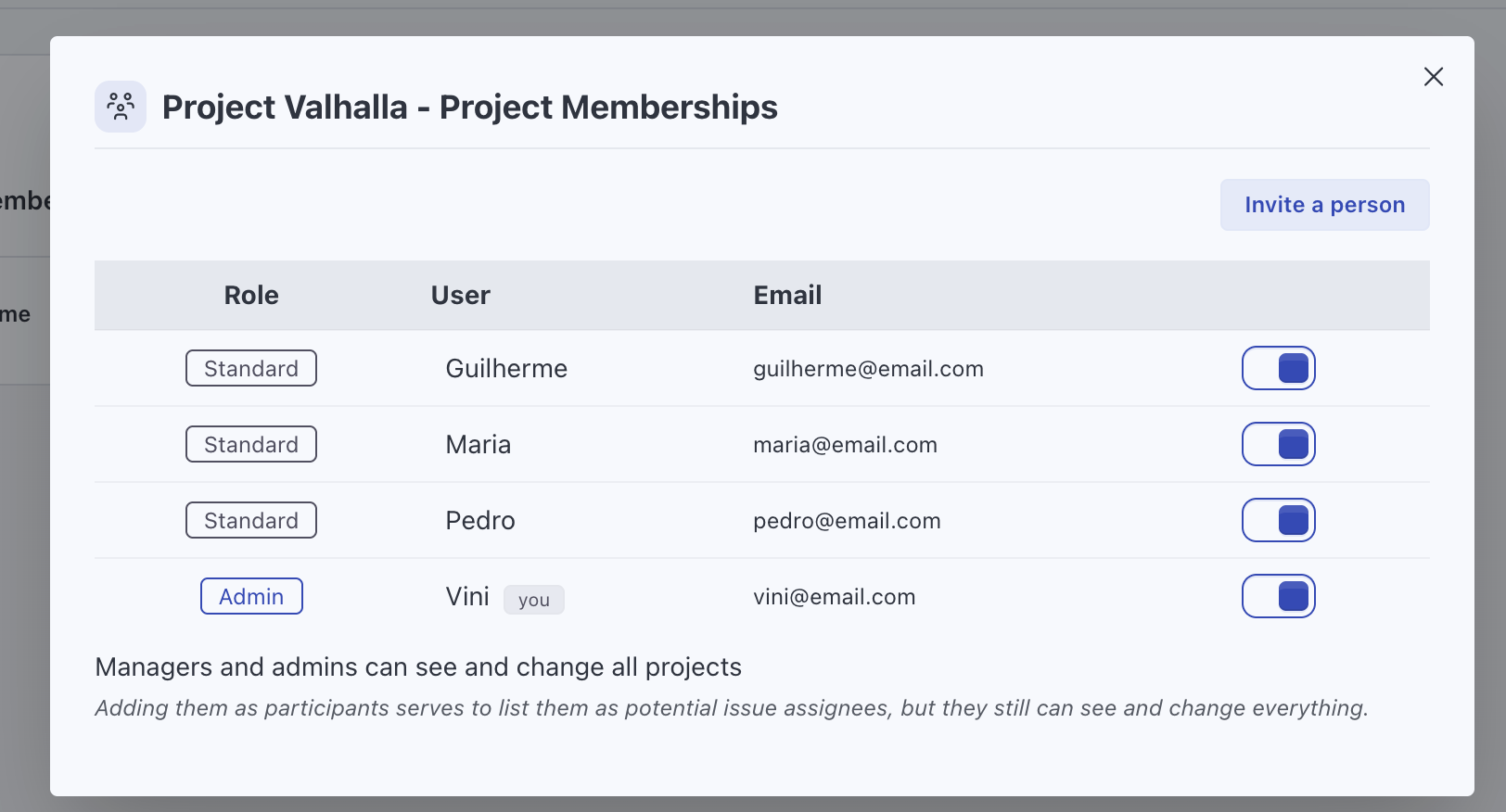Screen dimensions: 1506x812
Task: Click the pedro@email.com address
Action: click(x=847, y=521)
